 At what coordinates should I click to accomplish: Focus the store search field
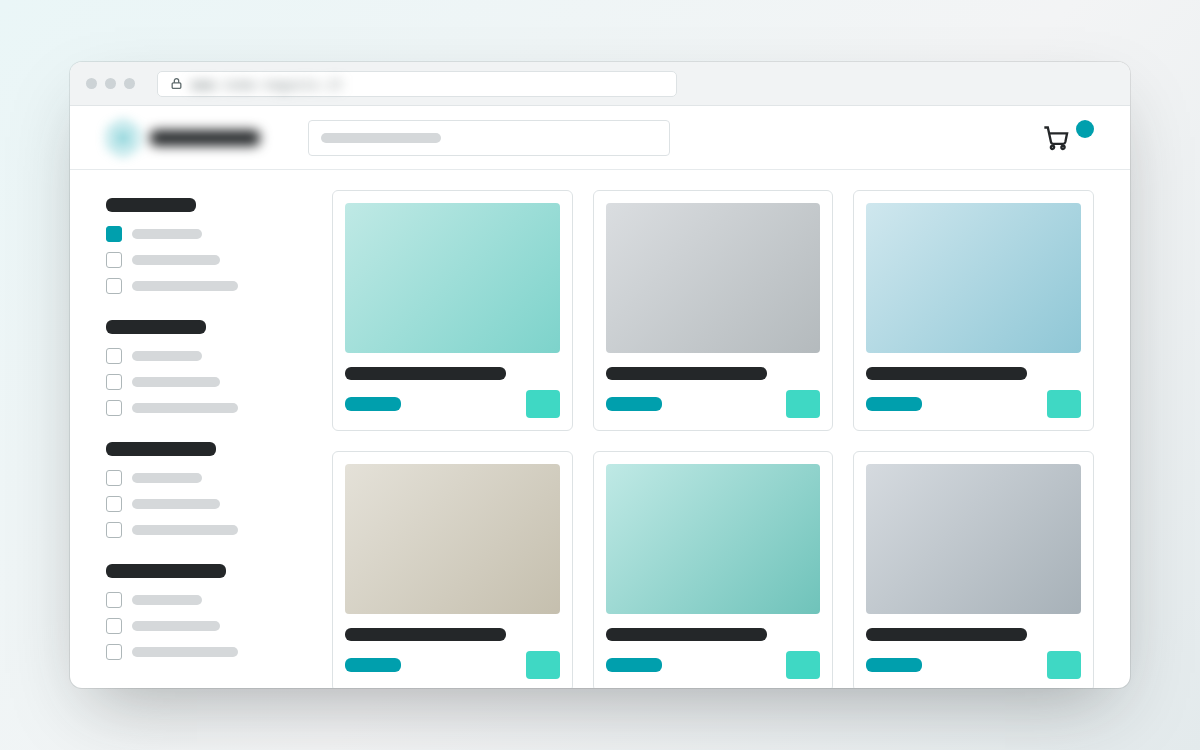point(489,138)
